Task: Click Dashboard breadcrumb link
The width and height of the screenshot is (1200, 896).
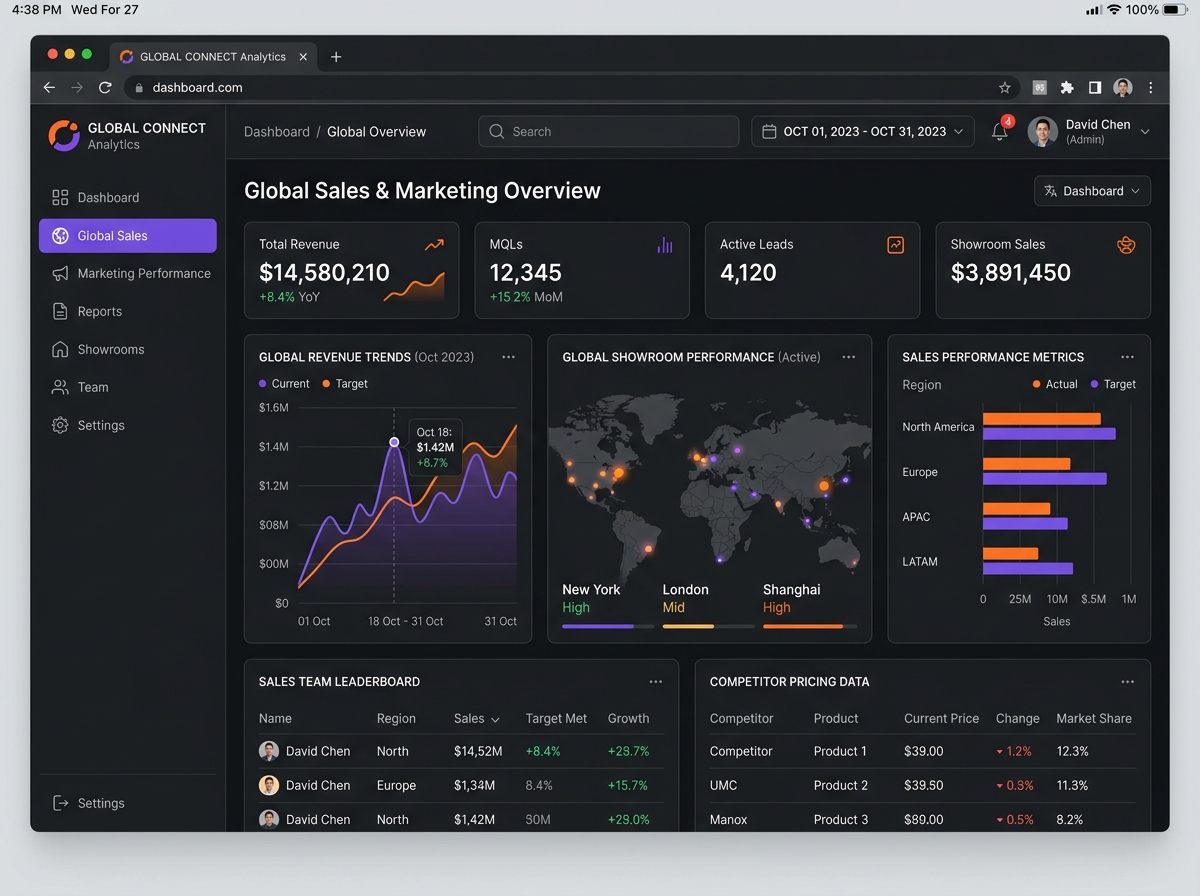Action: pyautogui.click(x=277, y=132)
